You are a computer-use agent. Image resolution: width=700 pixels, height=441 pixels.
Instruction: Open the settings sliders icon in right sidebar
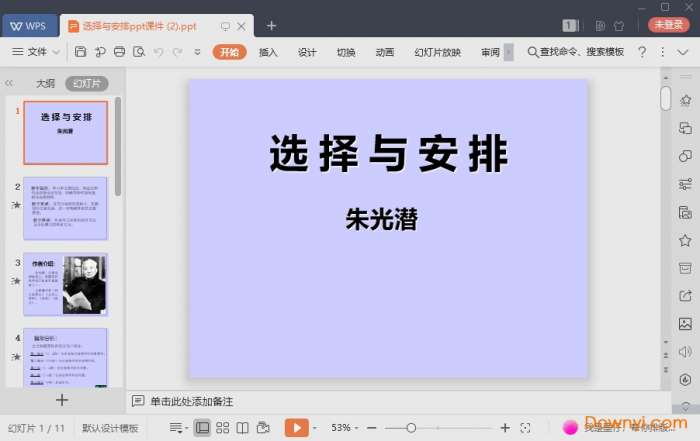coord(685,184)
